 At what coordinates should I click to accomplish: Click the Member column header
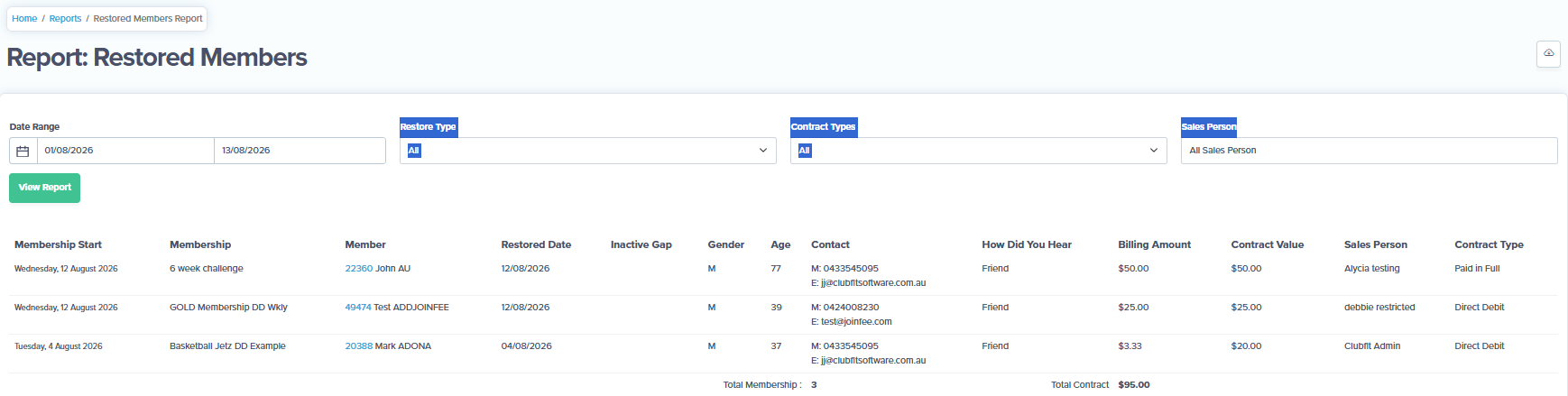tap(365, 244)
